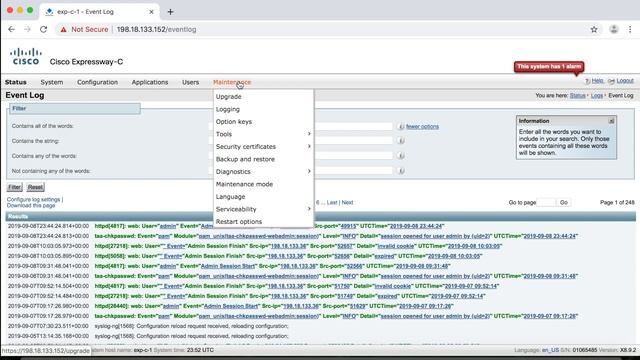Image resolution: width=640 pixels, height=360 pixels.
Task: Close the Information panel
Action: [611, 121]
